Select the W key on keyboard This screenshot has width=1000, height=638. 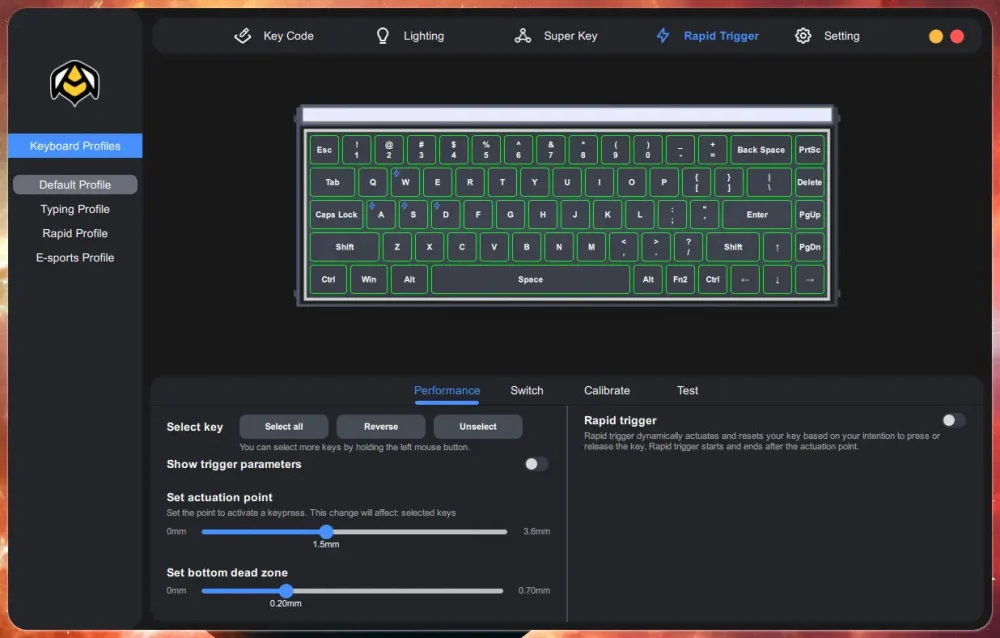(405, 182)
